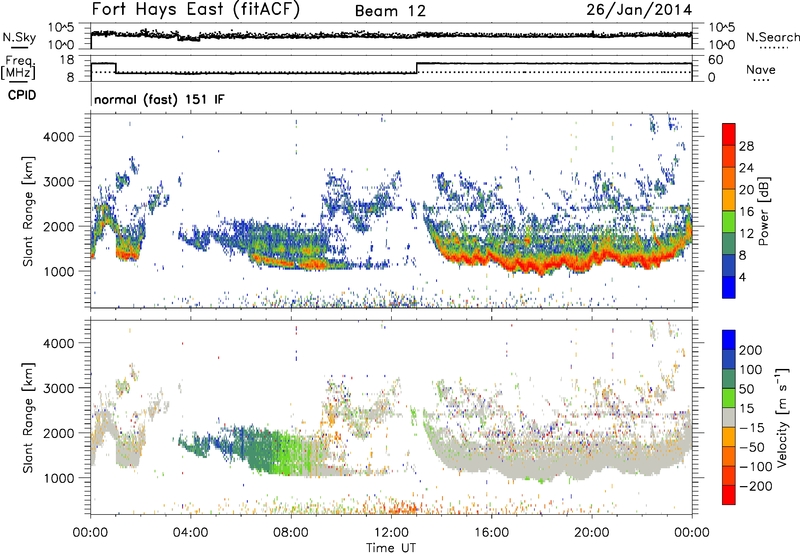Click the strong red backscatter band near 18:00 UT

541,264
